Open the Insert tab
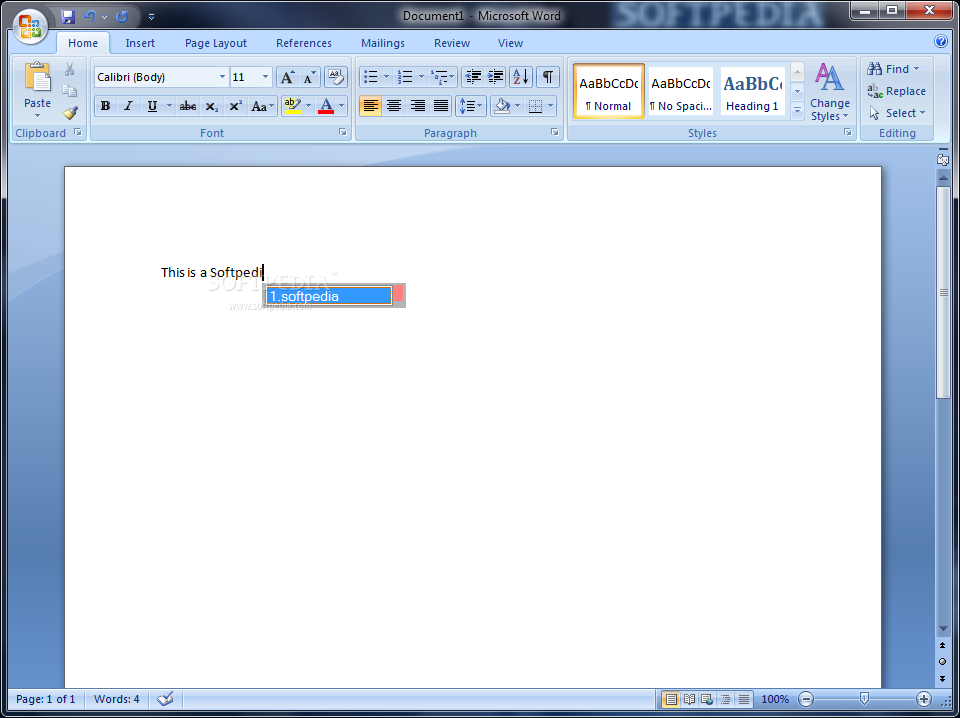 140,43
